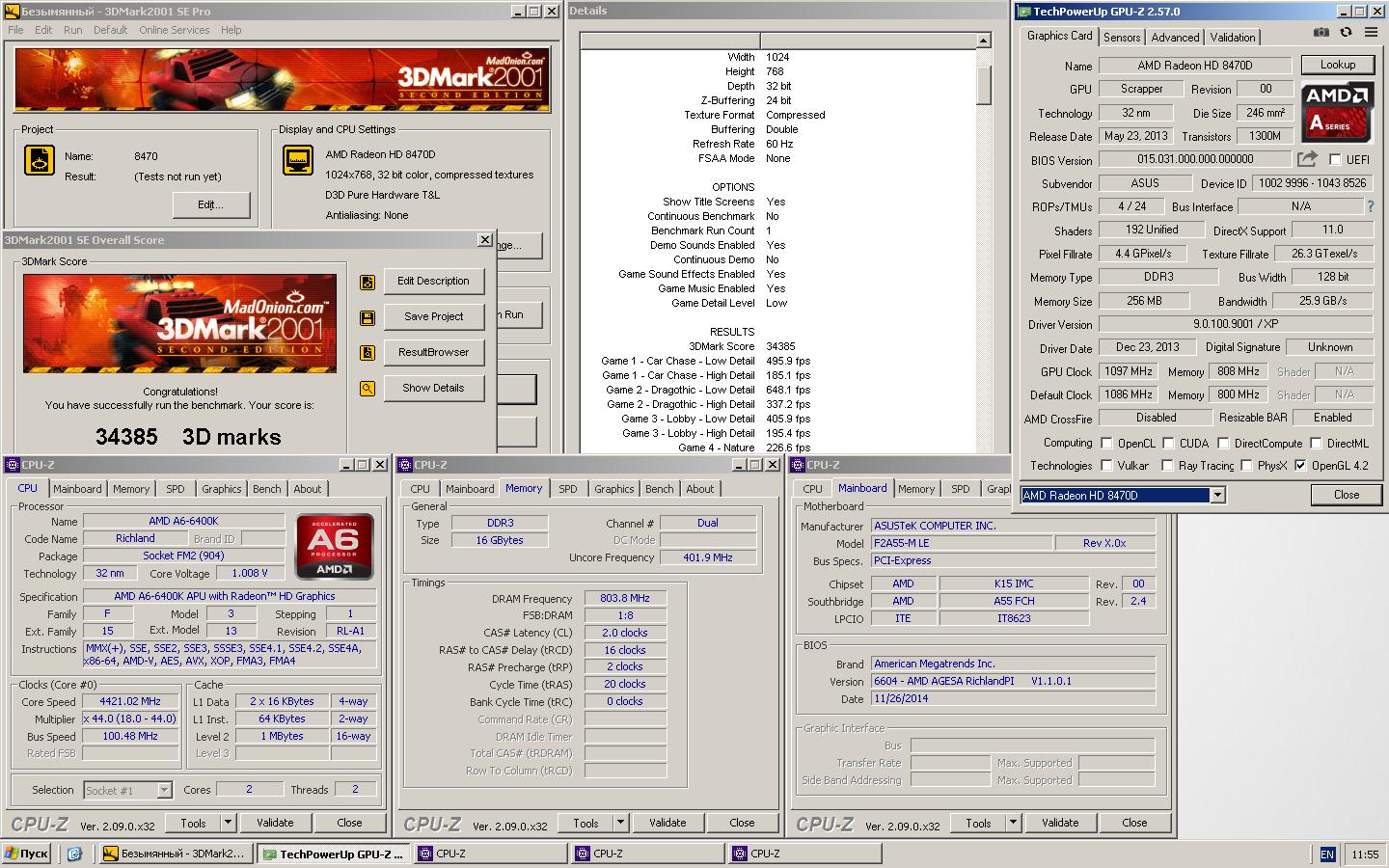This screenshot has height=868, width=1389.
Task: Open Tools dropdown arrow in CPU-Z processor window
Action: tap(229, 823)
